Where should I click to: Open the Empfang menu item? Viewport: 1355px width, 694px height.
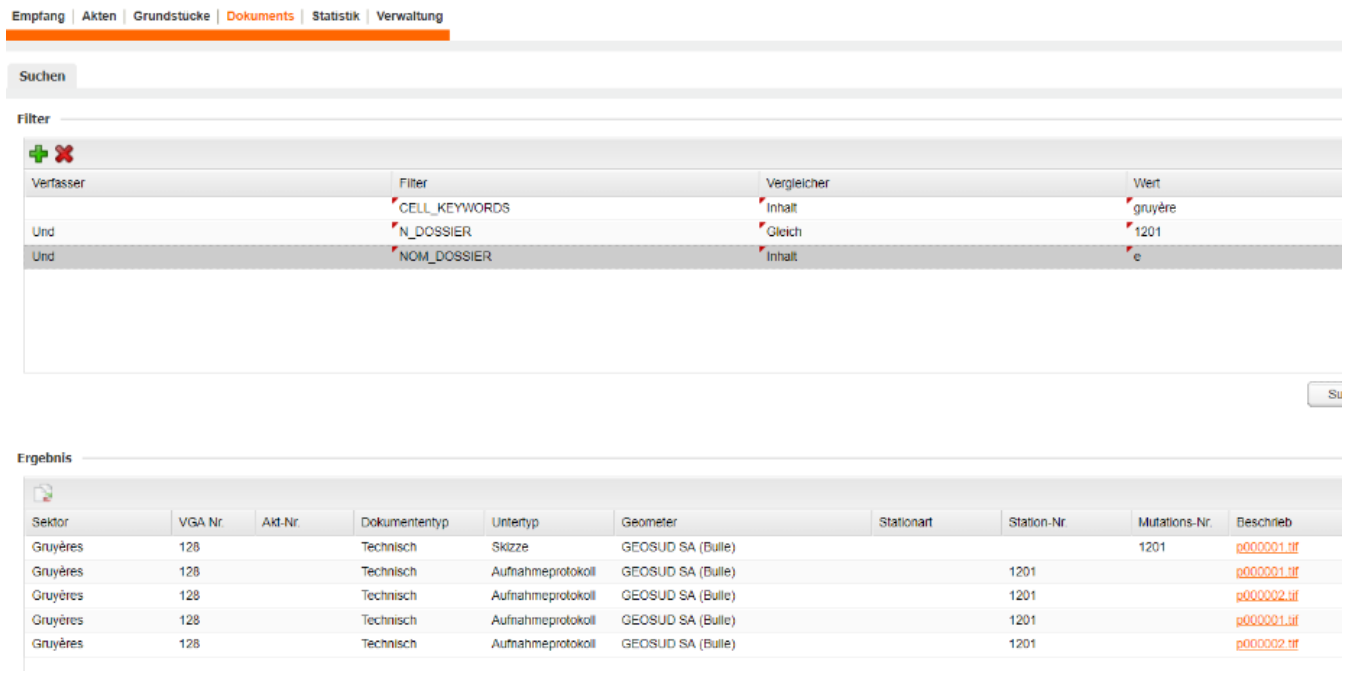click(x=38, y=17)
